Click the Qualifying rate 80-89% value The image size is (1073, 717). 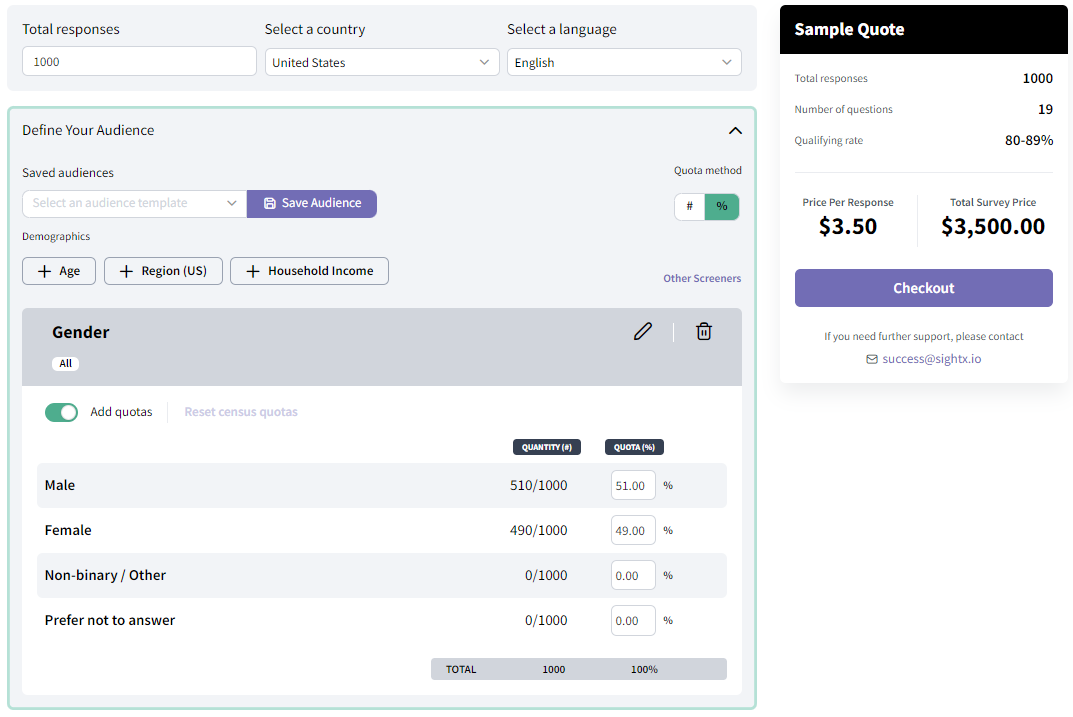coord(1029,140)
